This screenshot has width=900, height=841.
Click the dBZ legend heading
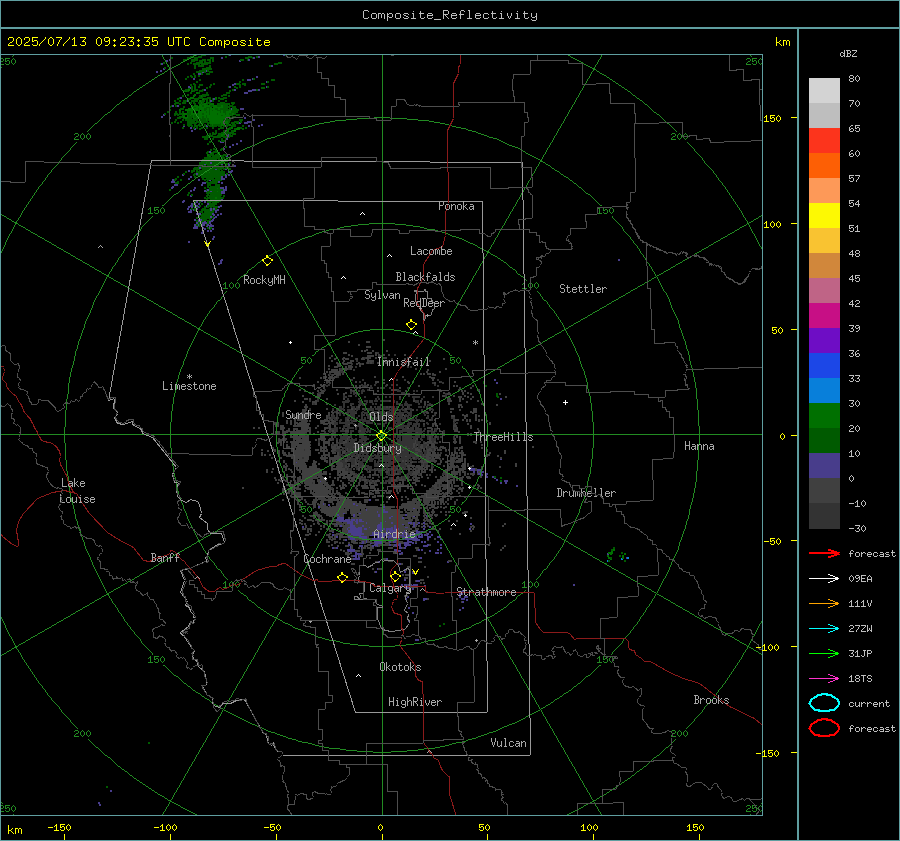point(848,54)
